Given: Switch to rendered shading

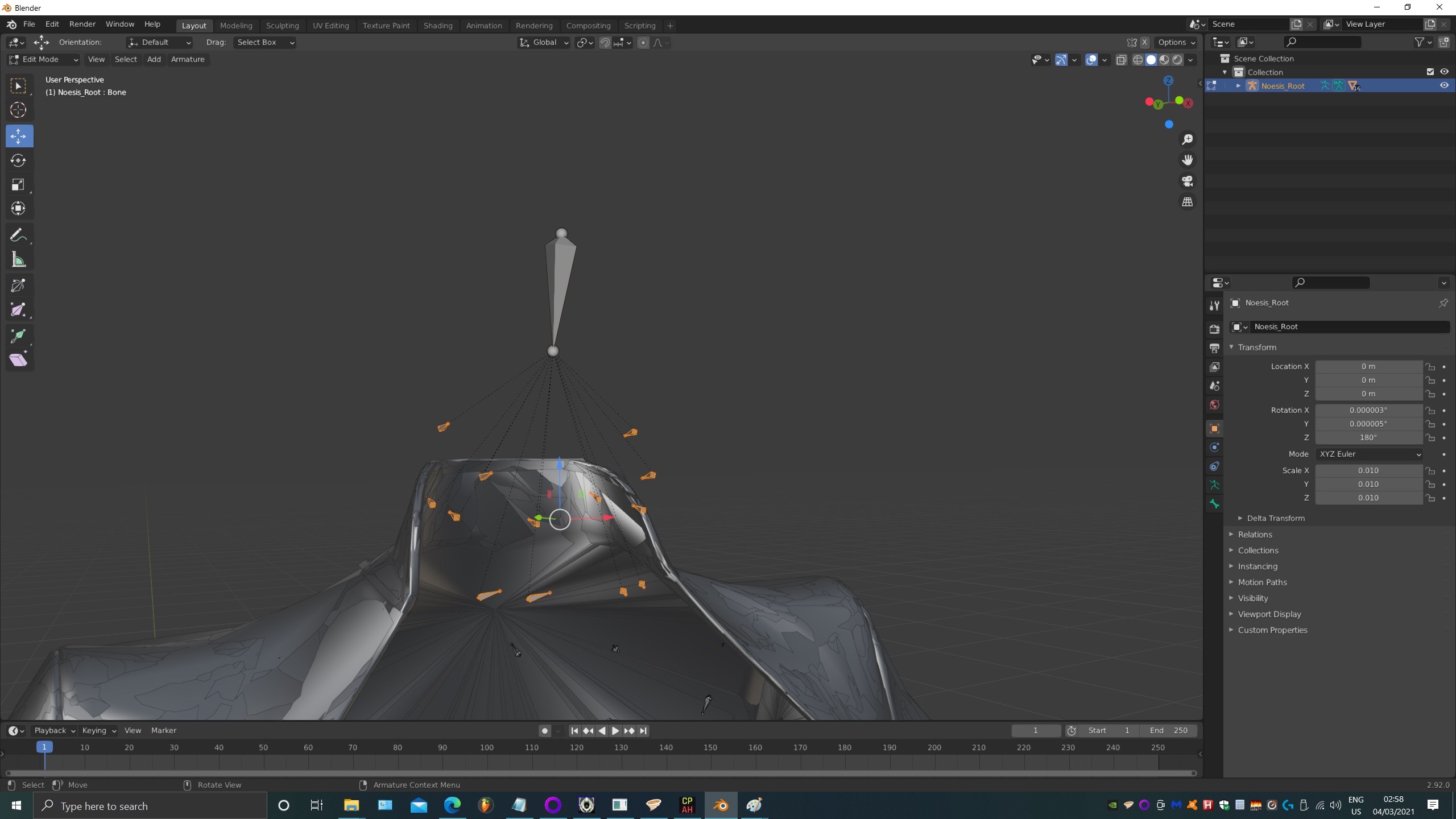Looking at the screenshot, I should pyautogui.click(x=1177, y=60).
